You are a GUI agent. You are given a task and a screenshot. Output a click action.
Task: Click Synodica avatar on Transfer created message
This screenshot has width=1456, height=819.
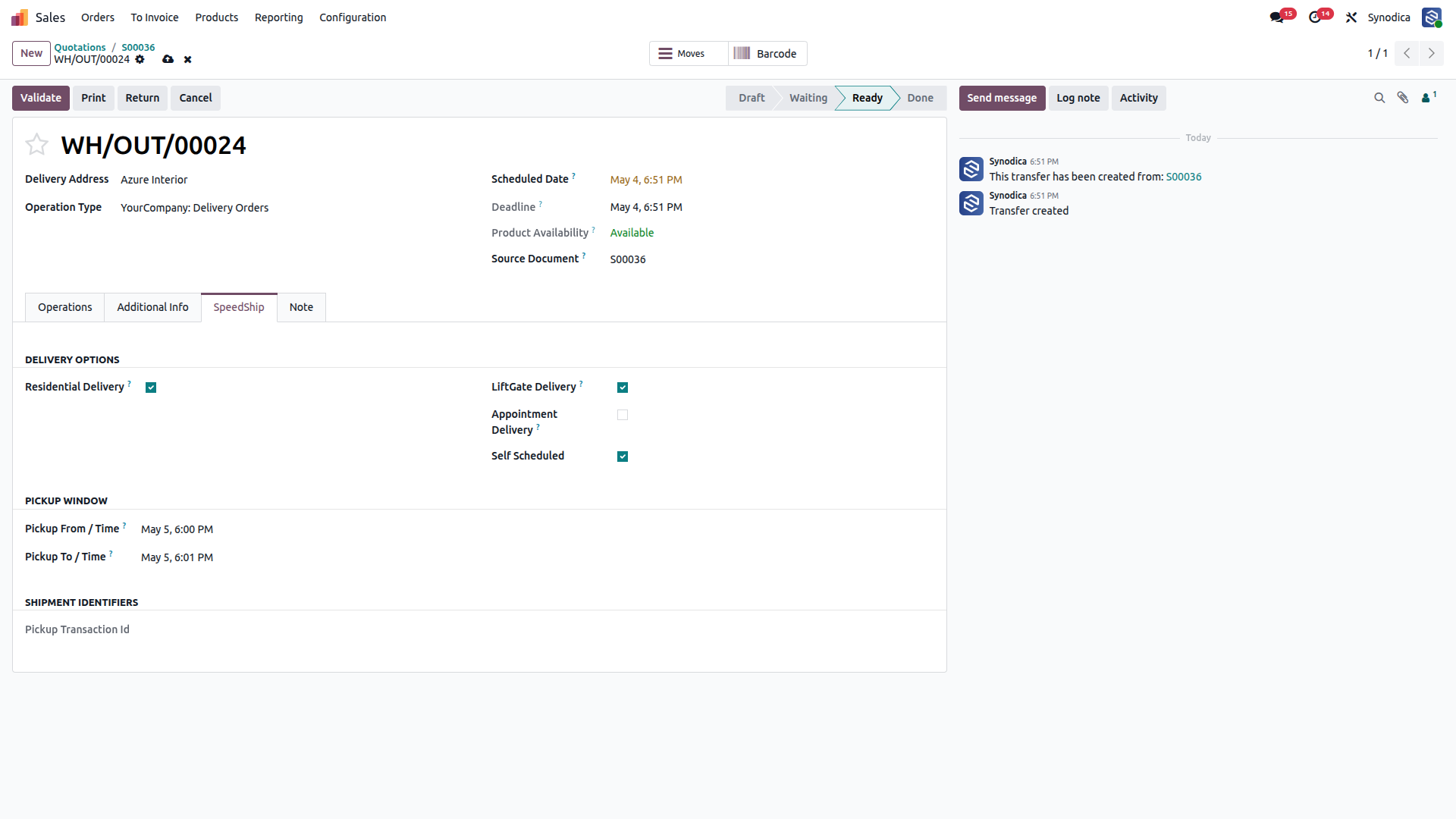coord(971,203)
